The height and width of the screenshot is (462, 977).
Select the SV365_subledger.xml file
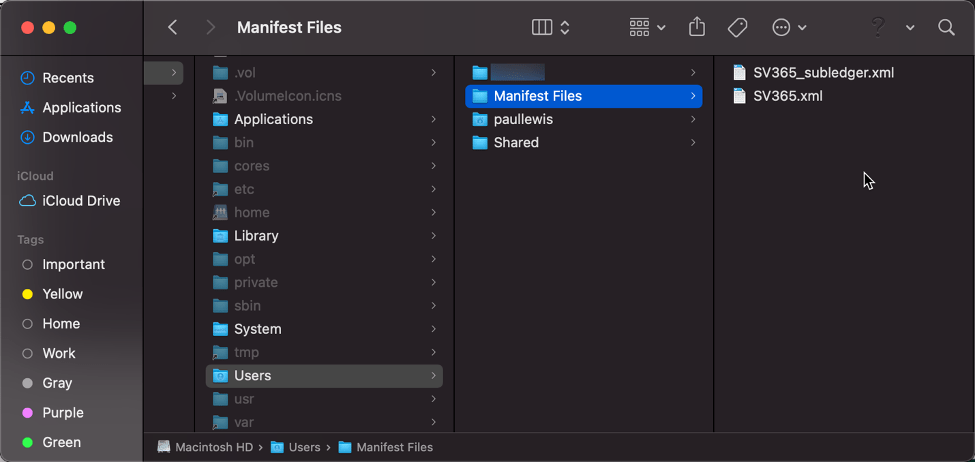point(823,72)
